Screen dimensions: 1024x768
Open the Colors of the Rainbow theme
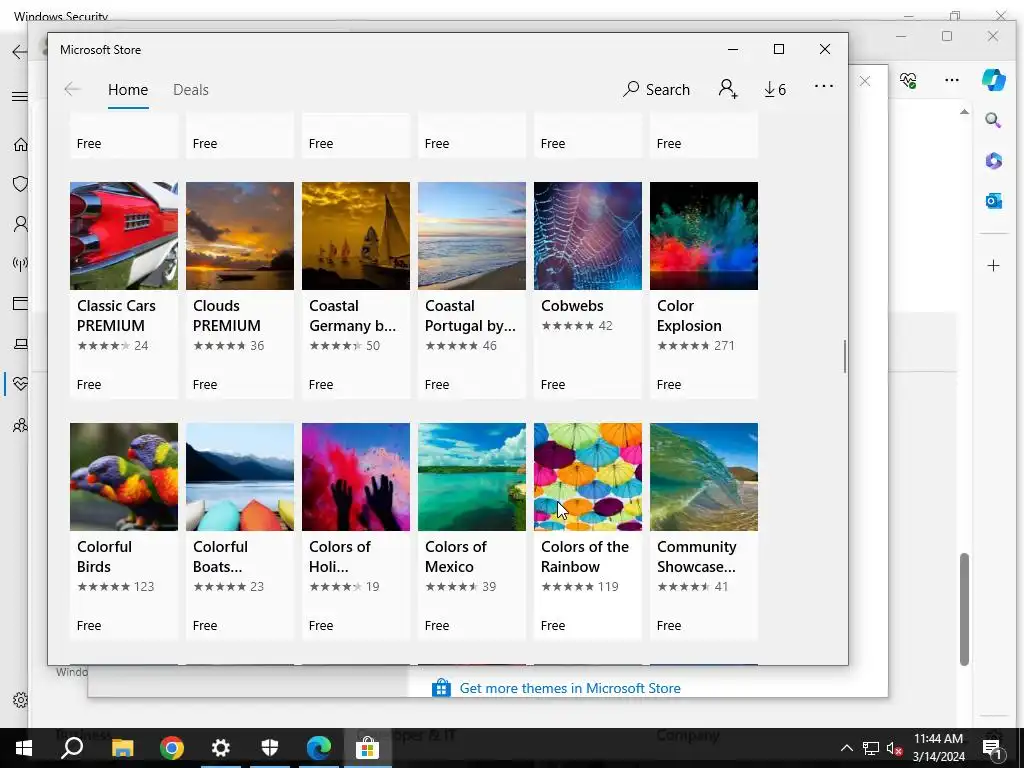(588, 531)
